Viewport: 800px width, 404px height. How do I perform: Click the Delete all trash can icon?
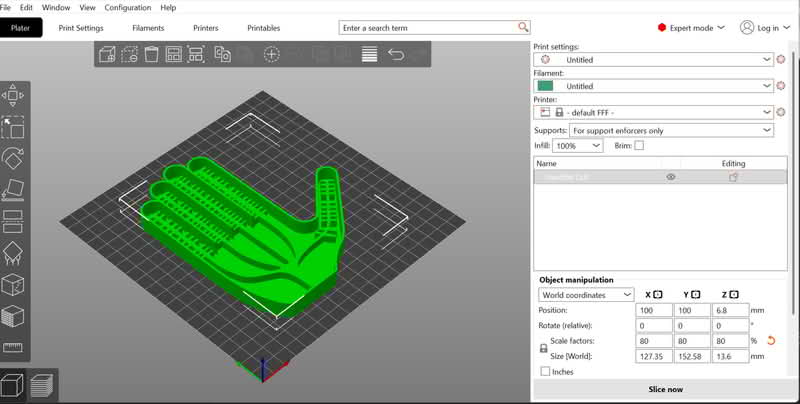click(x=152, y=54)
